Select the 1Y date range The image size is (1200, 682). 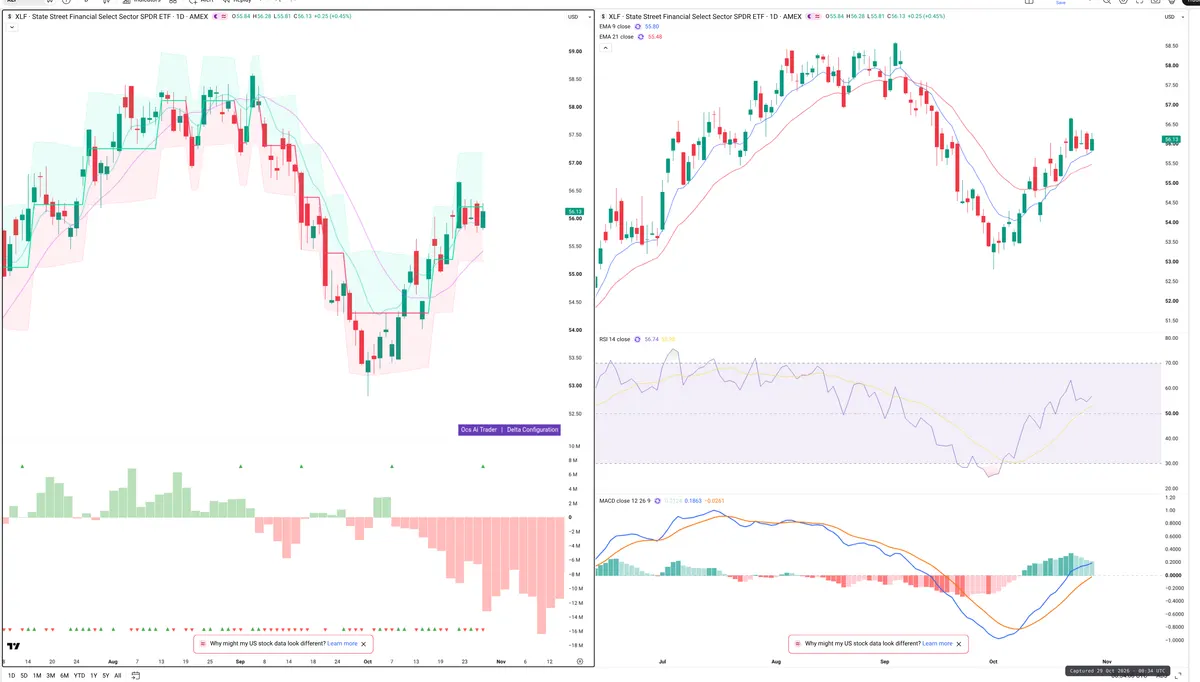click(x=94, y=676)
